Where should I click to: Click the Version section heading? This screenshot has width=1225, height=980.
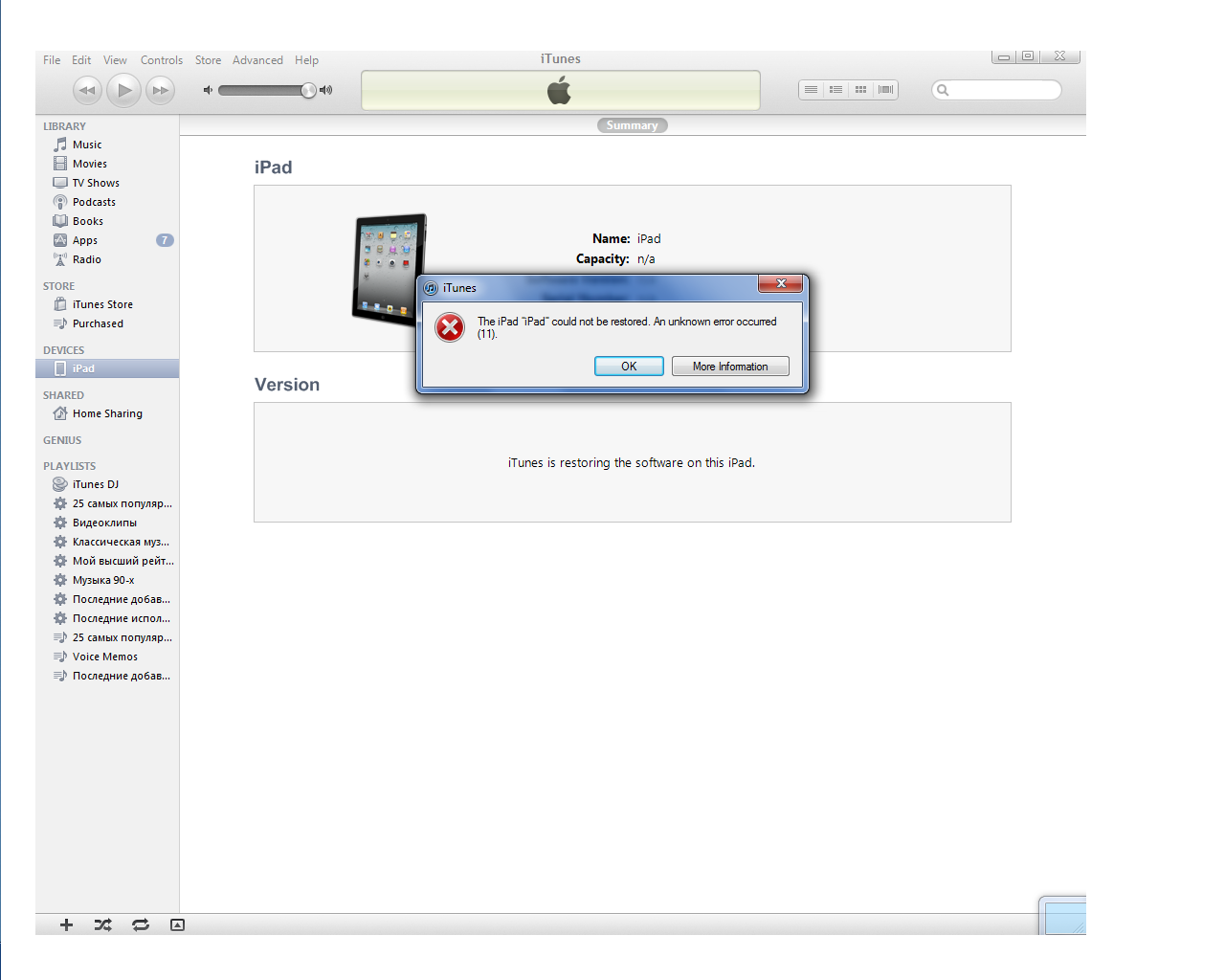287,385
